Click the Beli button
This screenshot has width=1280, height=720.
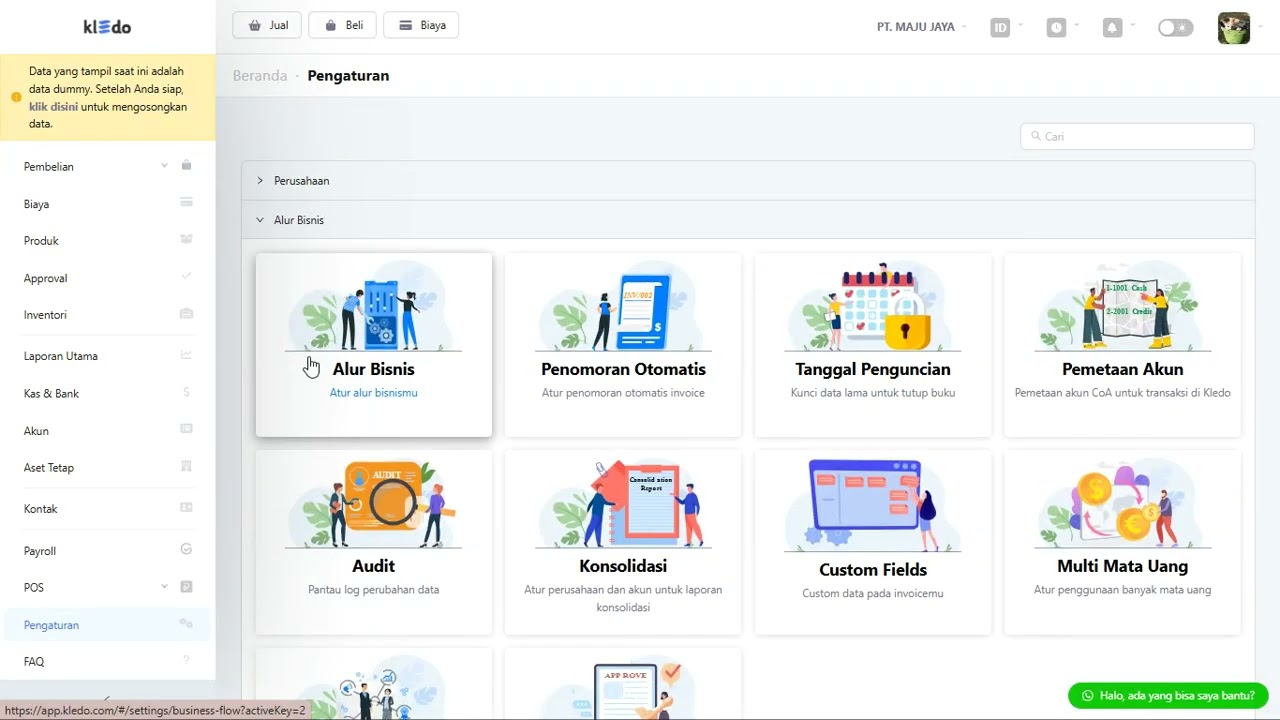343,25
